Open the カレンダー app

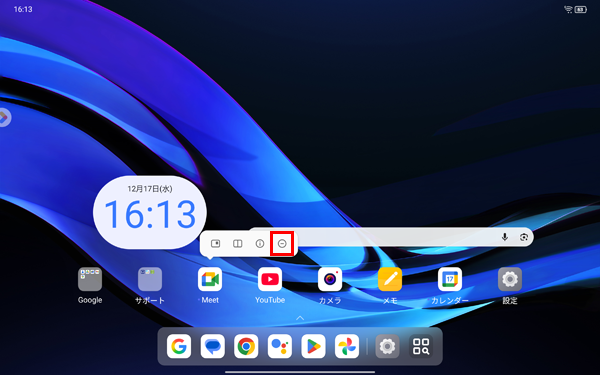(450, 279)
